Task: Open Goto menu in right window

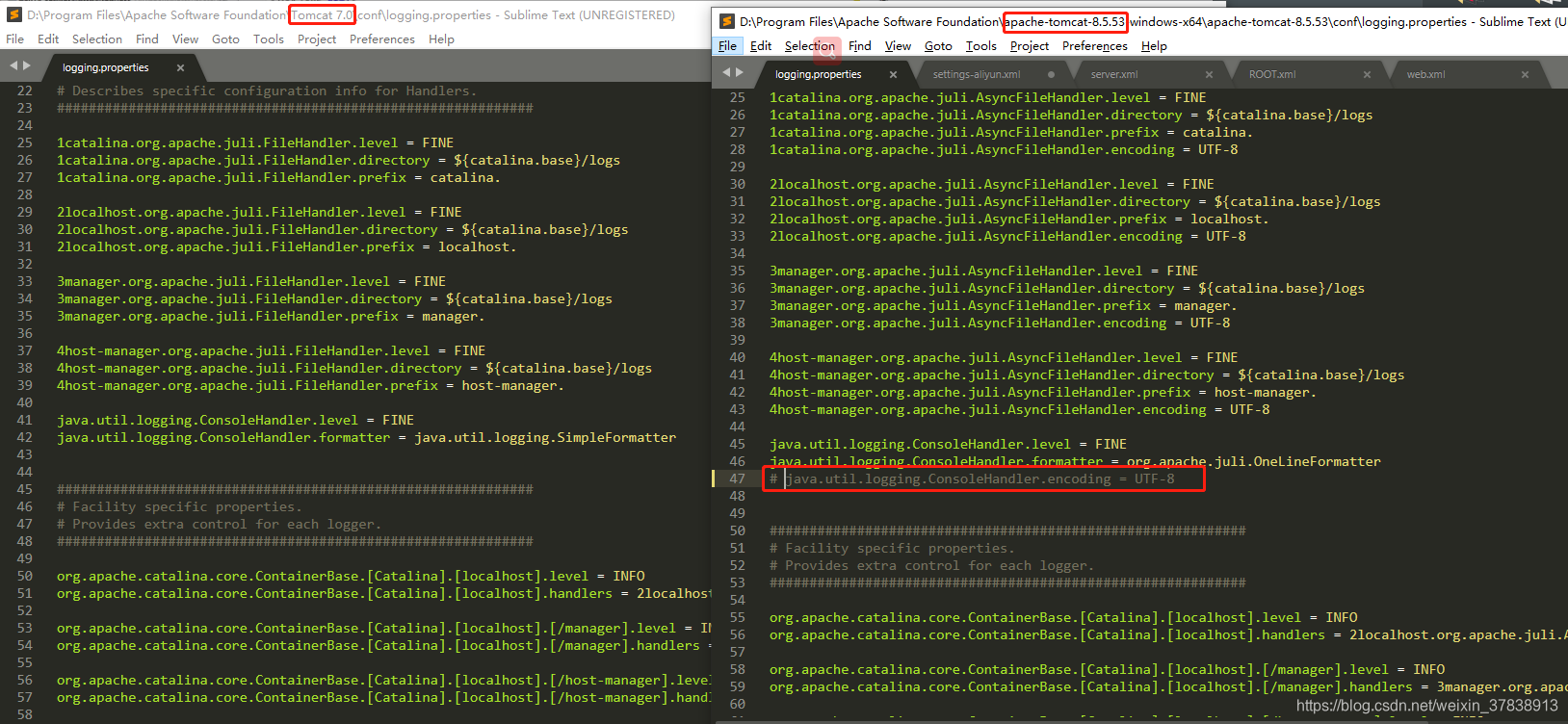Action: coord(938,46)
